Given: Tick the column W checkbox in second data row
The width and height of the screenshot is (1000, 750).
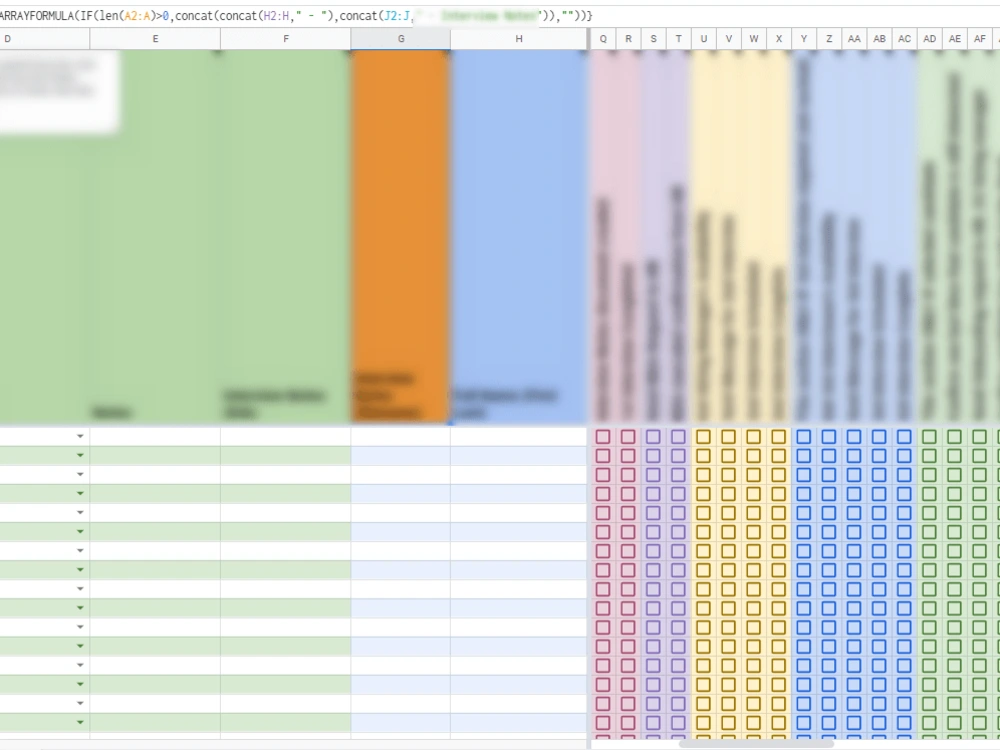Looking at the screenshot, I should (754, 456).
